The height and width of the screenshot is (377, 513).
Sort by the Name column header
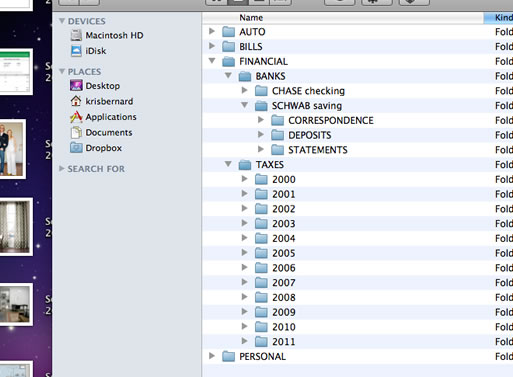pos(343,18)
